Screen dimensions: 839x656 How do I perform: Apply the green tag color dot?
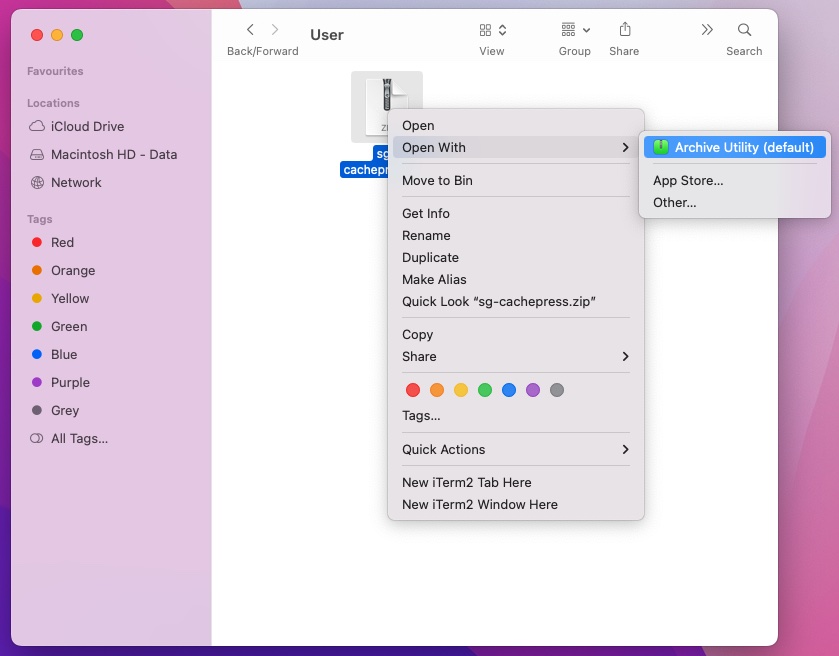point(485,390)
